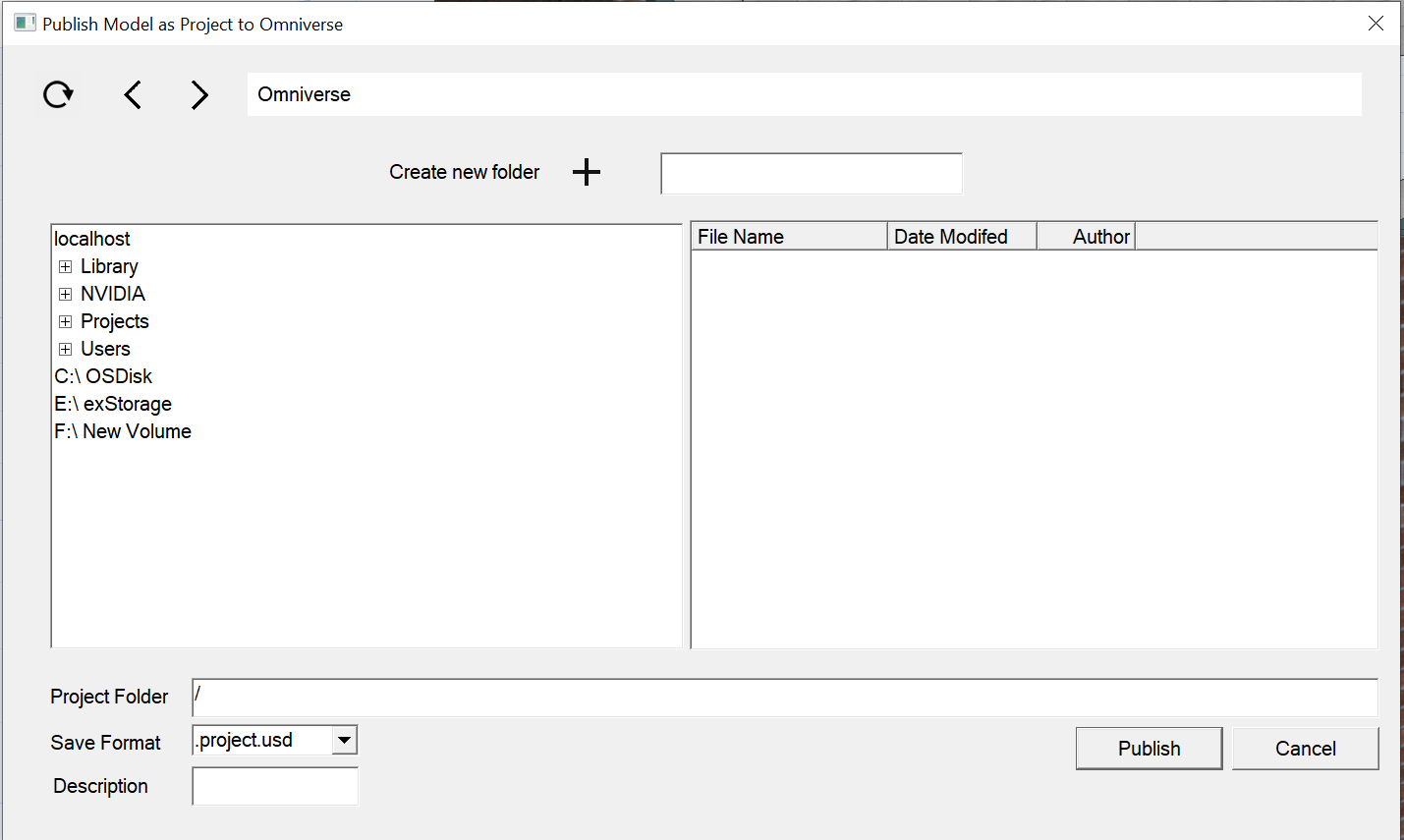
Task: Select the Library folder
Action: click(x=109, y=266)
